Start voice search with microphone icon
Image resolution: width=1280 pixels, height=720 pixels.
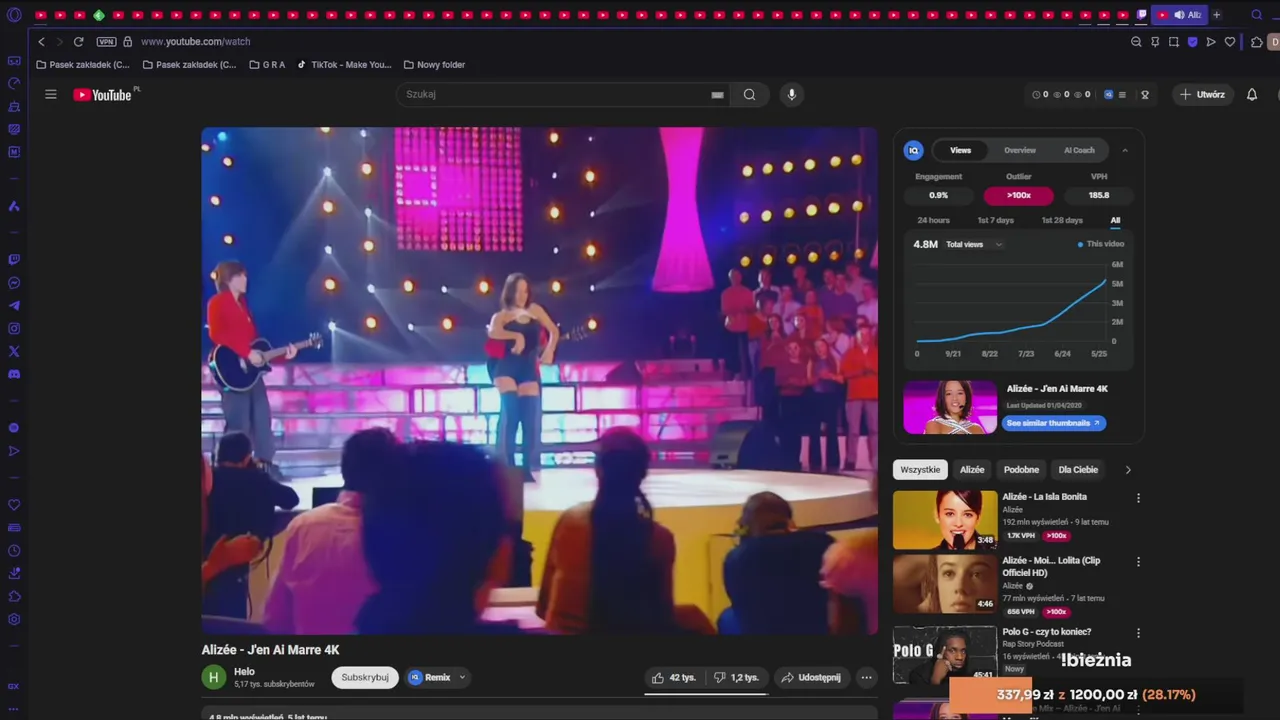[791, 94]
